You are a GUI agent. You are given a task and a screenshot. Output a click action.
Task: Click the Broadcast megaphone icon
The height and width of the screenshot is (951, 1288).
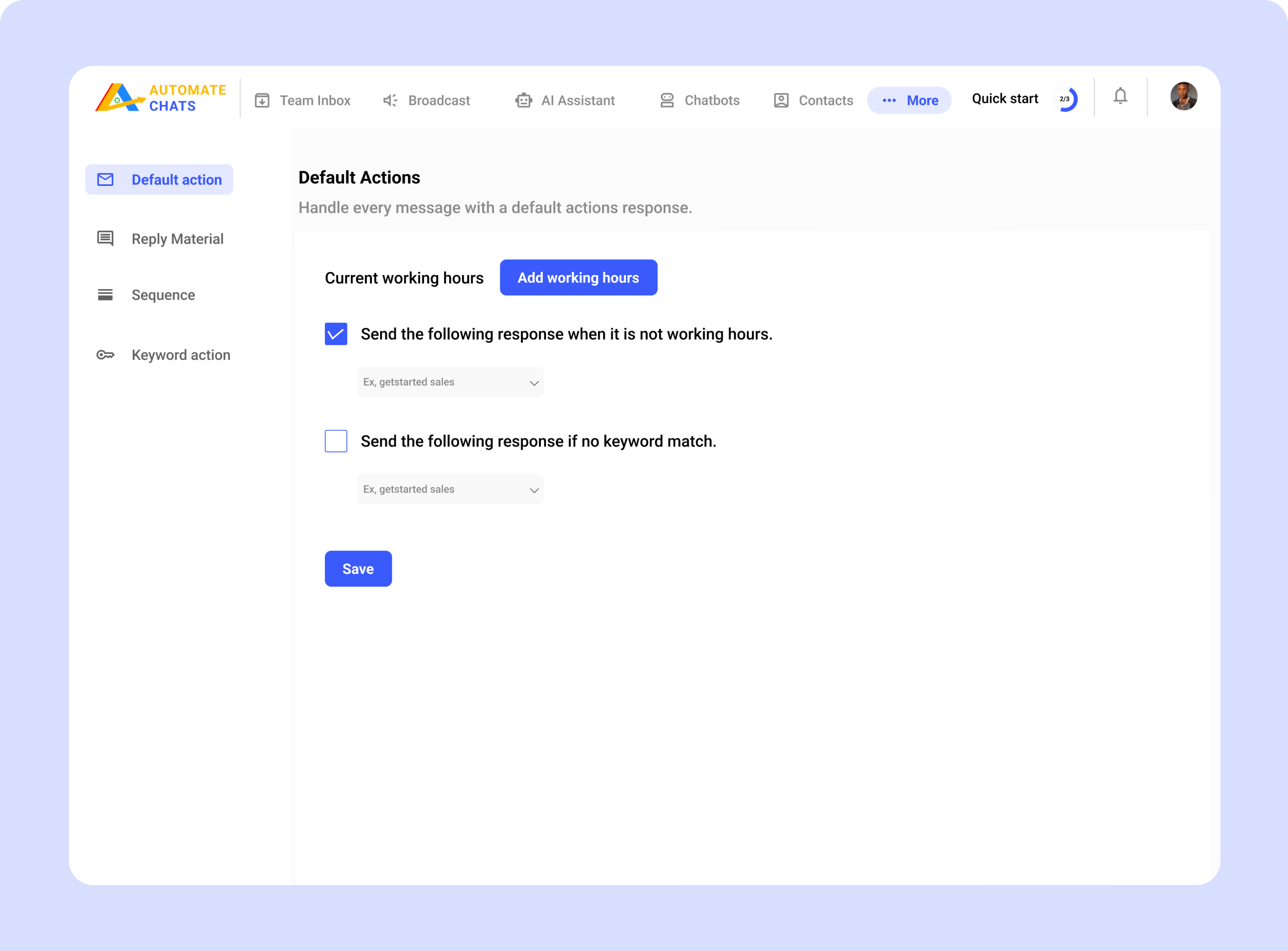coord(390,101)
